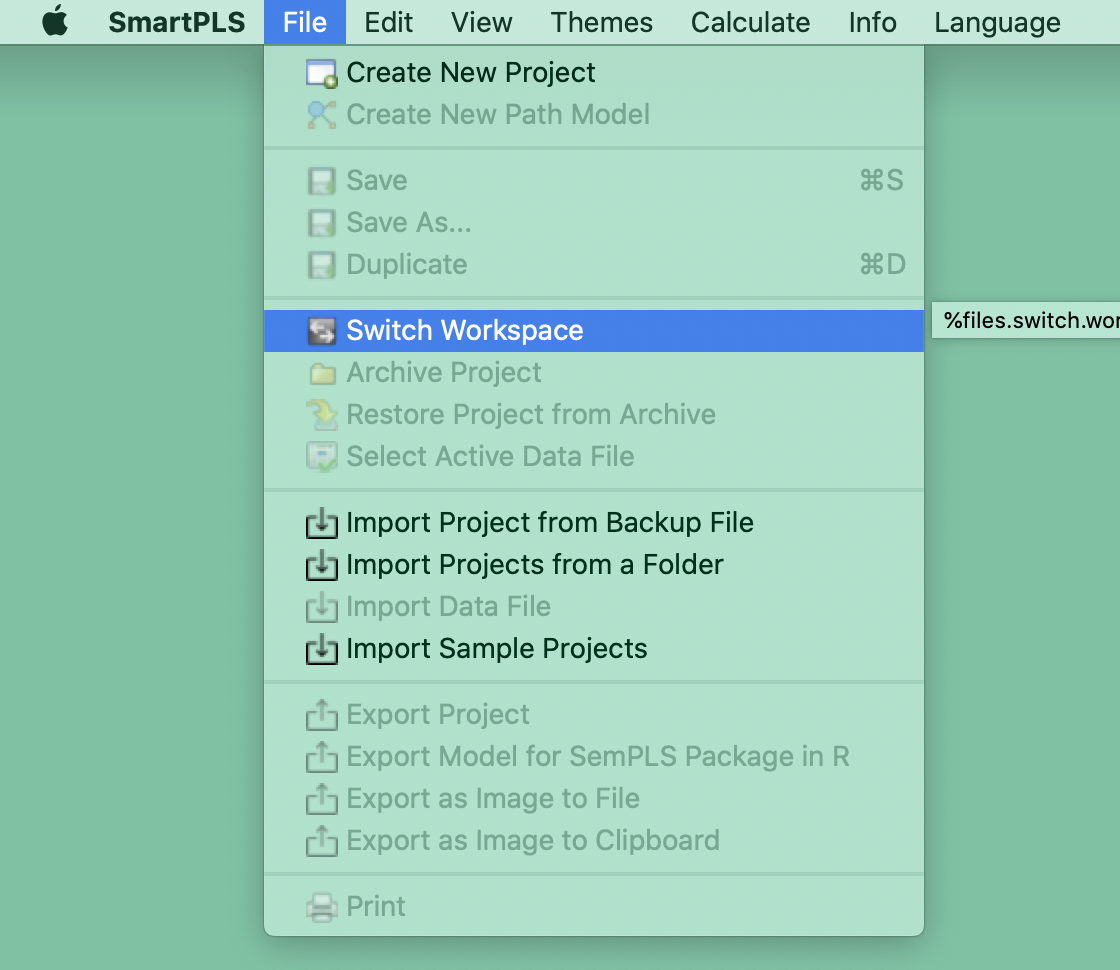This screenshot has width=1120, height=970.
Task: Click the Restore Project from Archive icon
Action: [x=322, y=415]
